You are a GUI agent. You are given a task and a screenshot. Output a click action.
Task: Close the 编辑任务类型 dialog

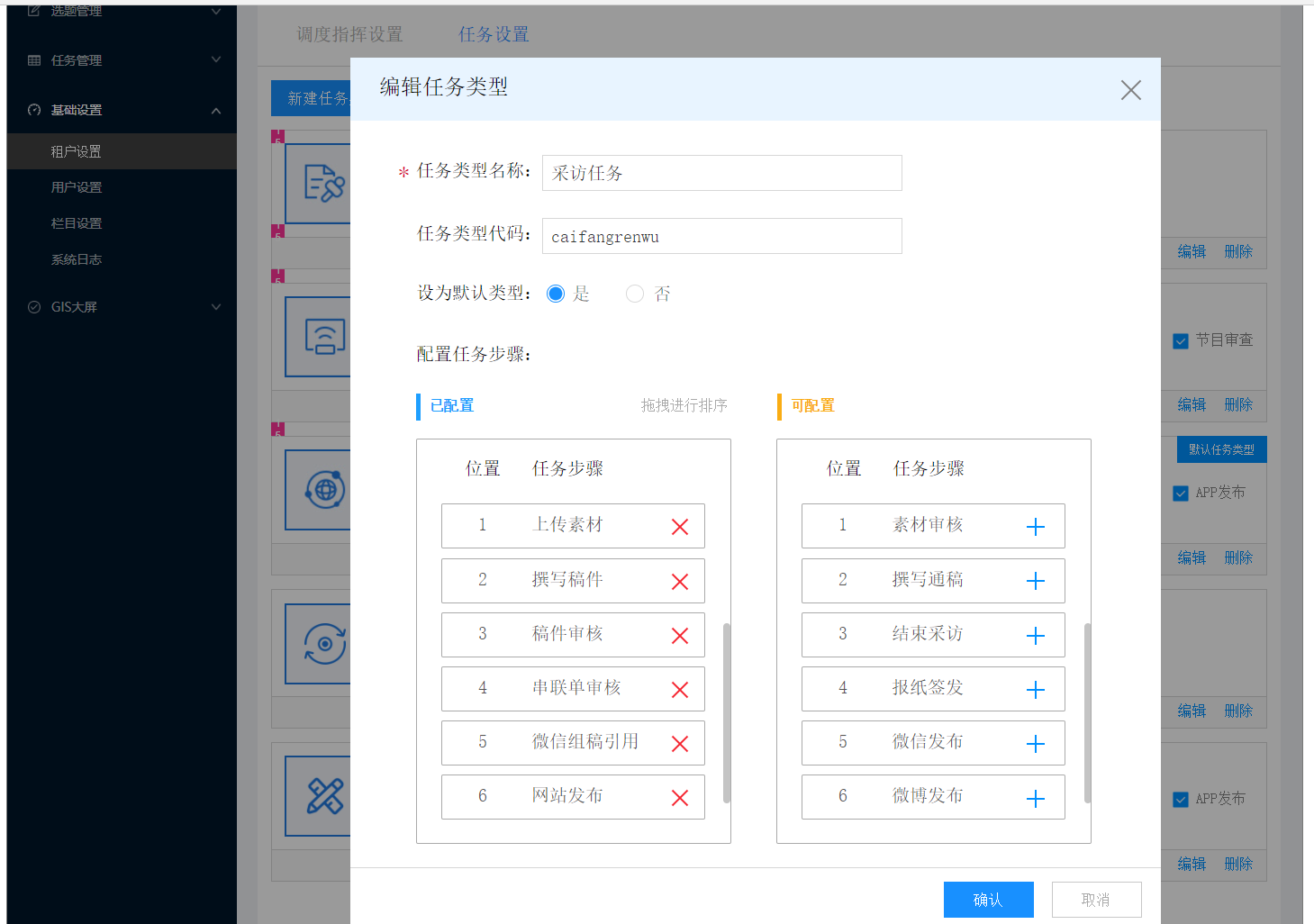[x=1130, y=90]
